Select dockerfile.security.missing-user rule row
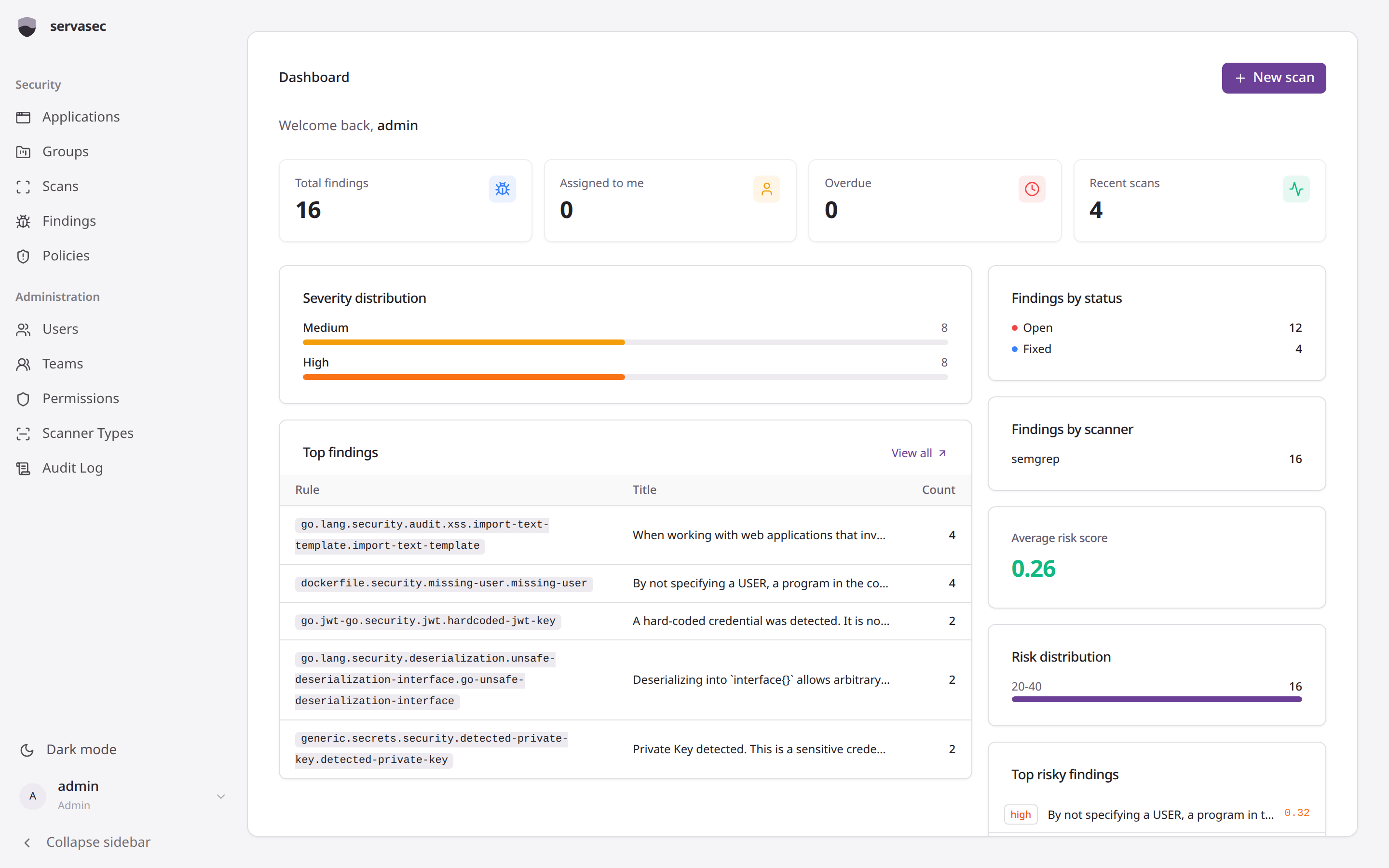 pos(625,583)
